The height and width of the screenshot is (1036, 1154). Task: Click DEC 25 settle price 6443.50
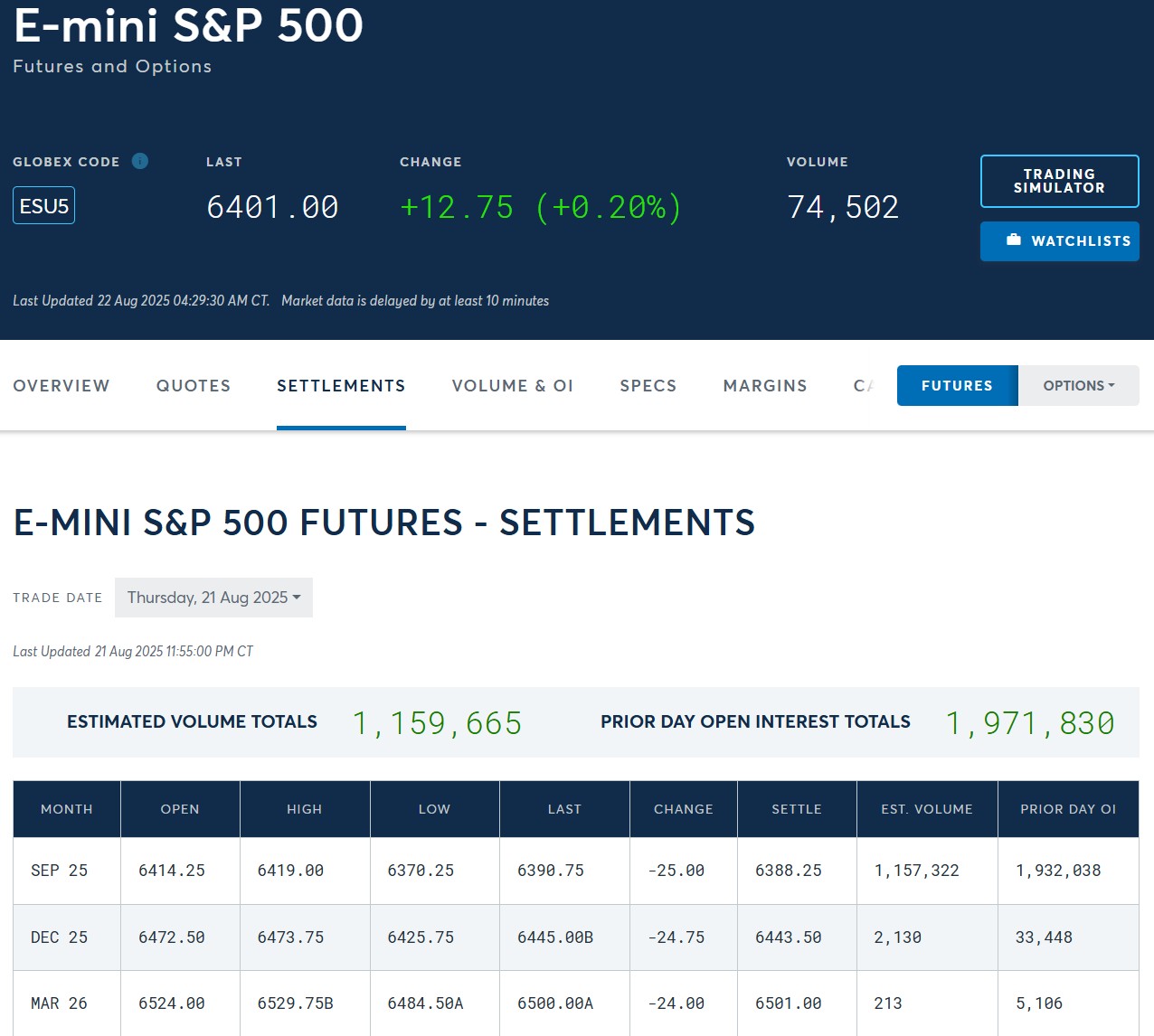[x=789, y=937]
